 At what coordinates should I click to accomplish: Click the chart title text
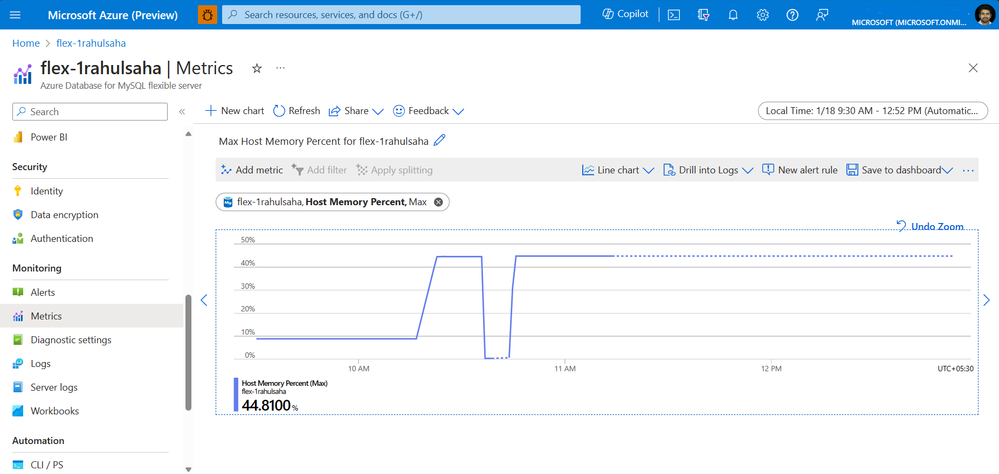(324, 141)
